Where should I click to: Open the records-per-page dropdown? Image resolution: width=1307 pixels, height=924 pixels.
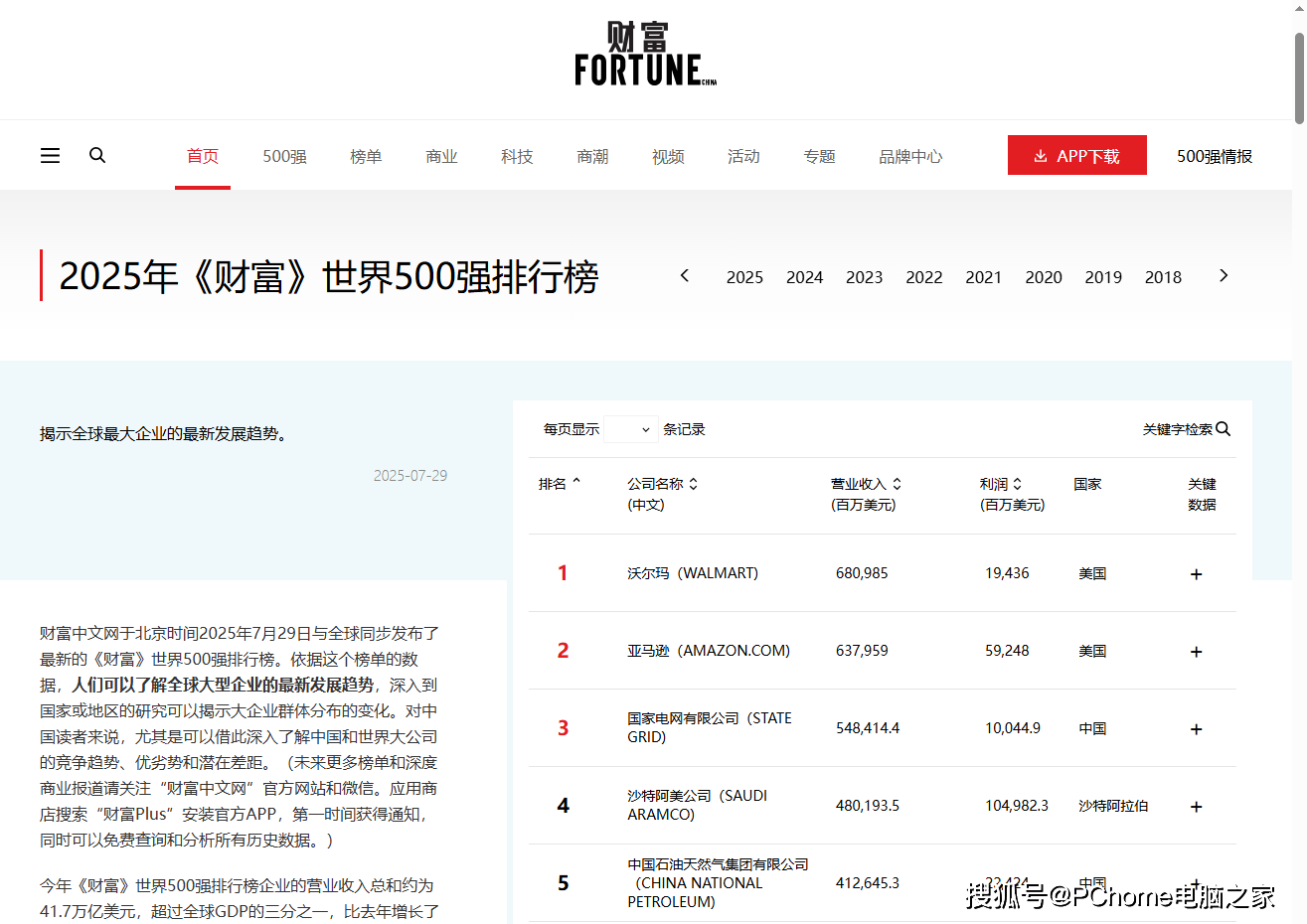[630, 429]
